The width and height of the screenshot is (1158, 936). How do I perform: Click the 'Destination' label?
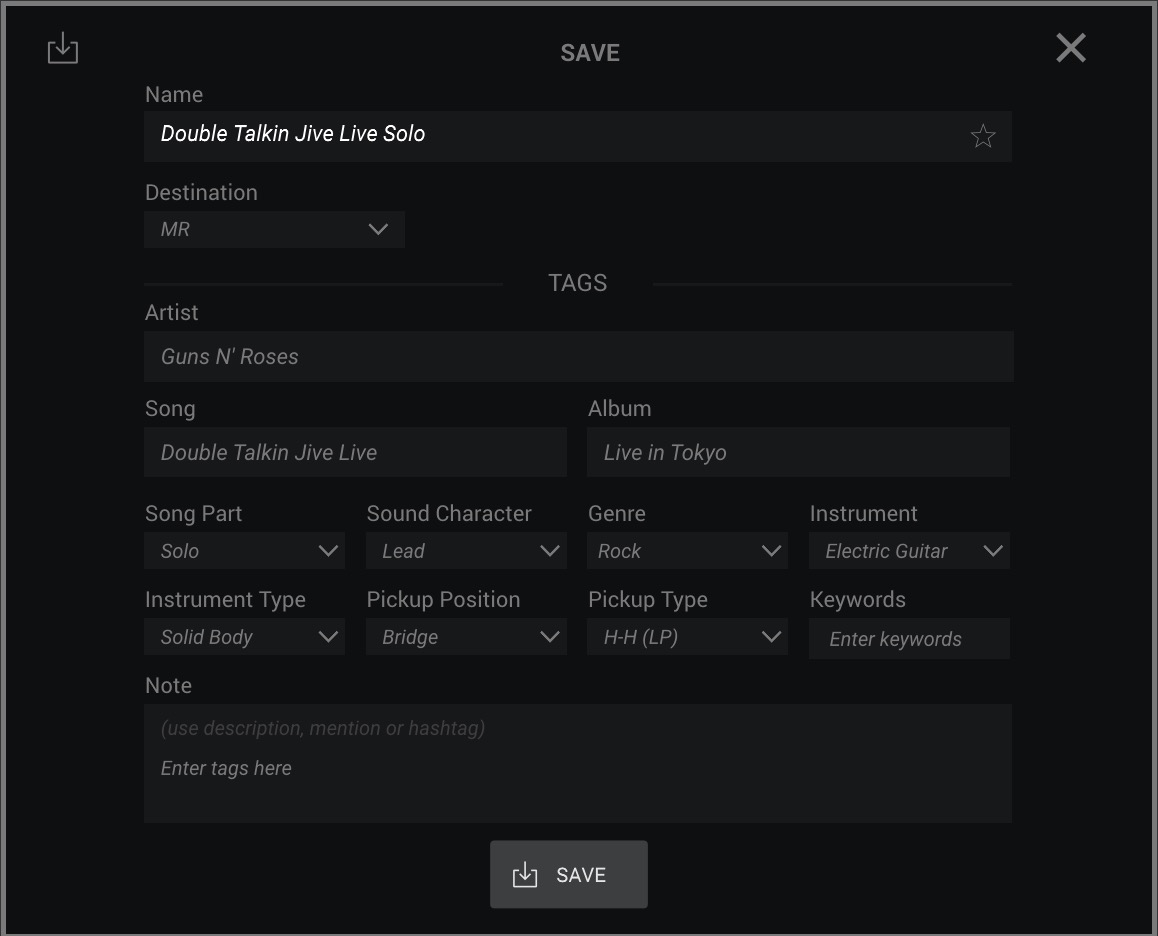[202, 193]
